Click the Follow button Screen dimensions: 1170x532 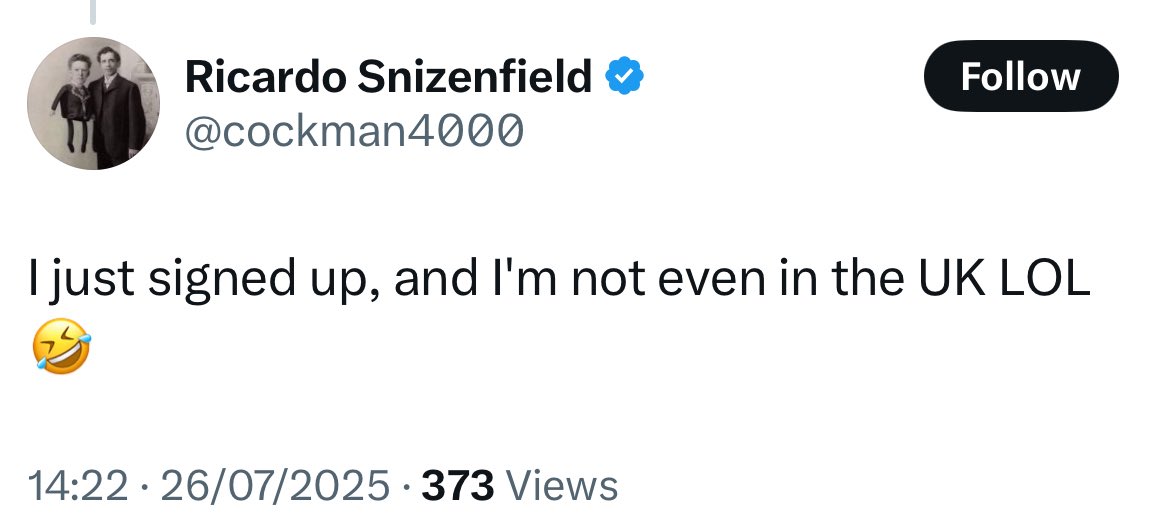(x=1021, y=76)
